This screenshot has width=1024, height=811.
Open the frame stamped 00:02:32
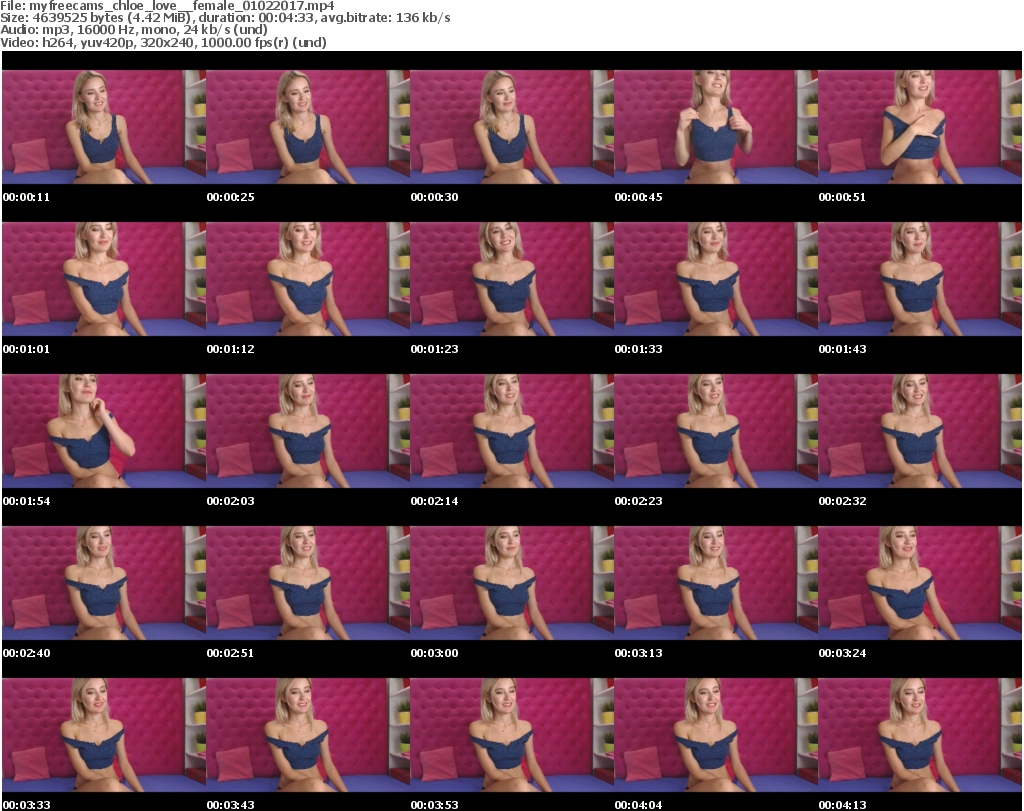click(x=920, y=431)
